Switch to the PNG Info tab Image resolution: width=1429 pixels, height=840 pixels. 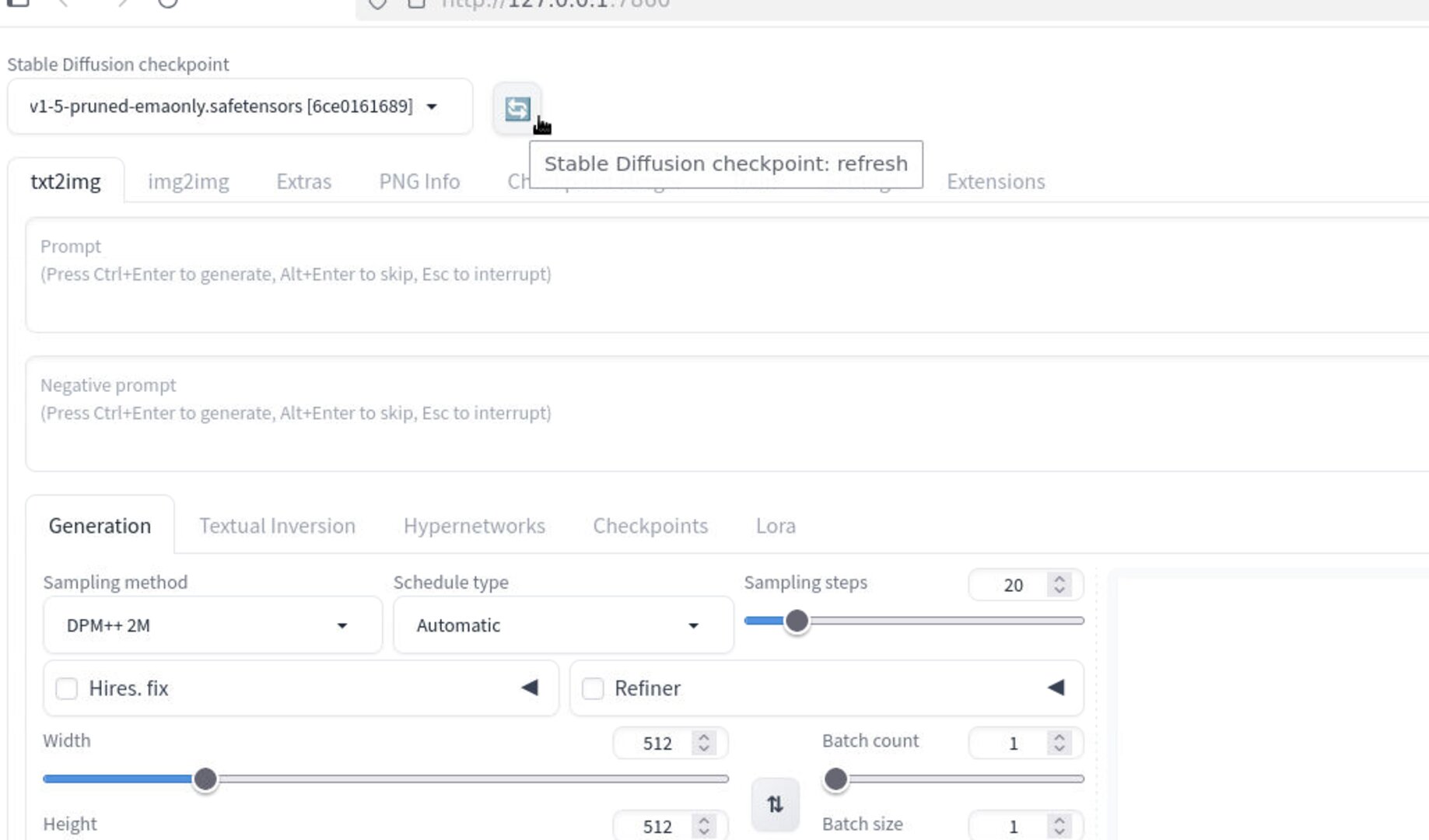[419, 181]
